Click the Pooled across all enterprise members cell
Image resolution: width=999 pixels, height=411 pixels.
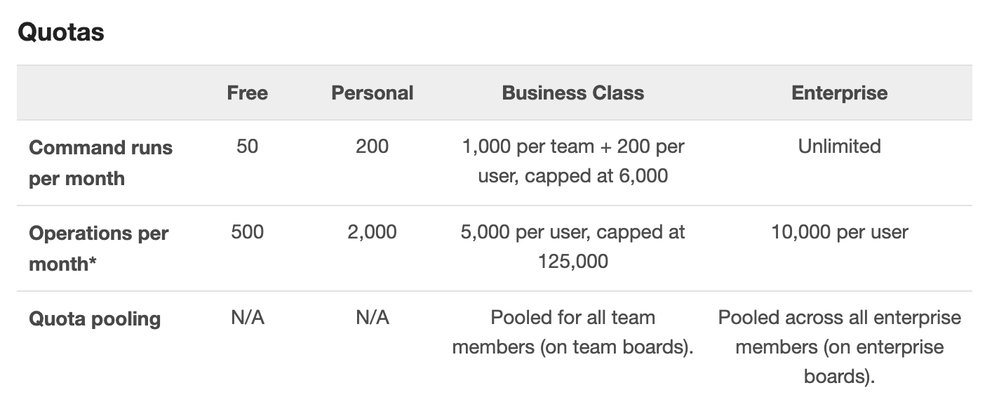coord(839,347)
